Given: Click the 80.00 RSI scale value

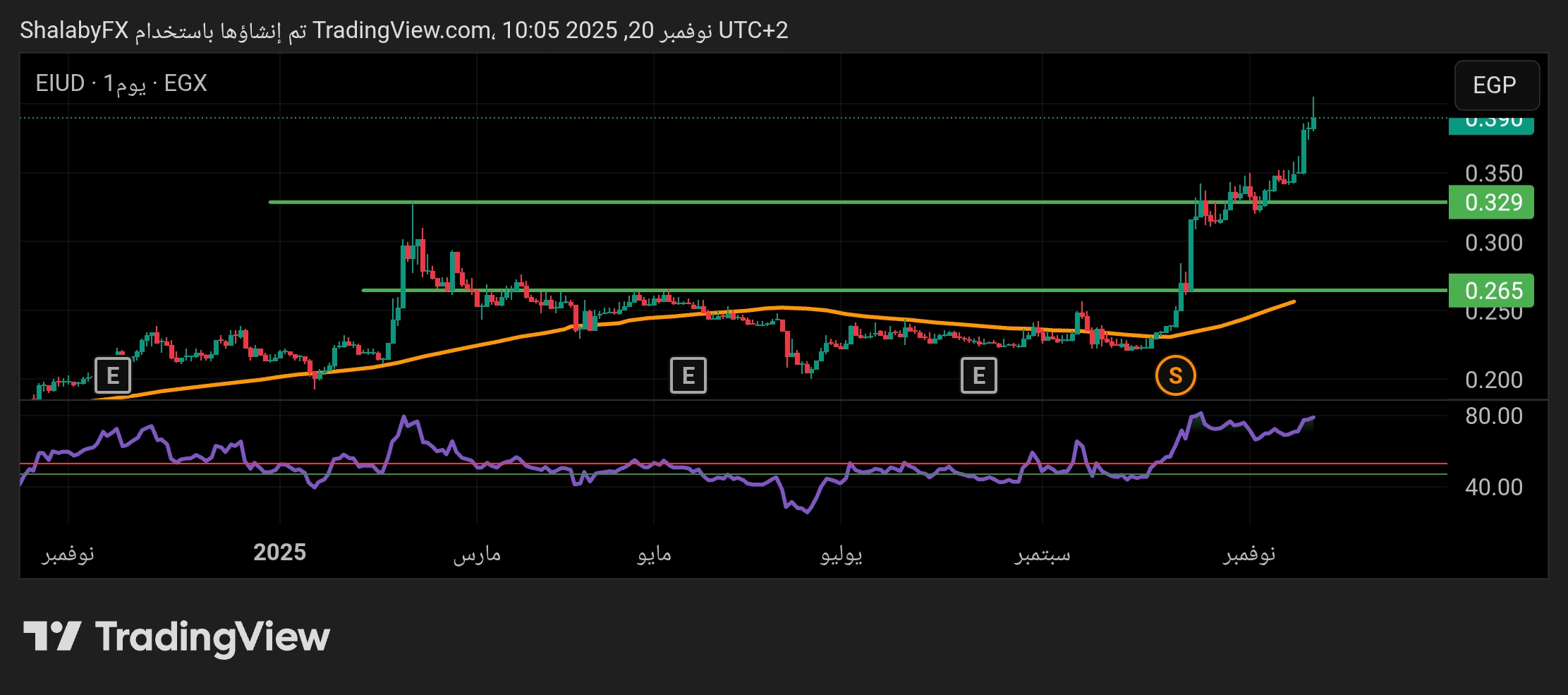Looking at the screenshot, I should 1493,416.
